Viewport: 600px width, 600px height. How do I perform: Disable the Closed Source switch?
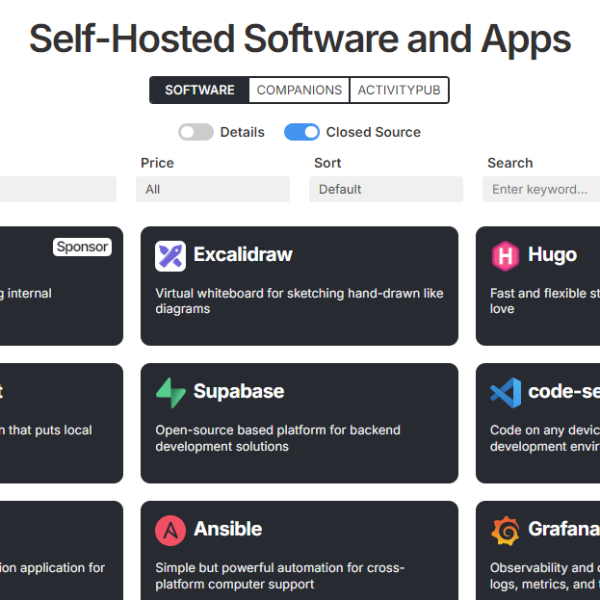coord(302,132)
